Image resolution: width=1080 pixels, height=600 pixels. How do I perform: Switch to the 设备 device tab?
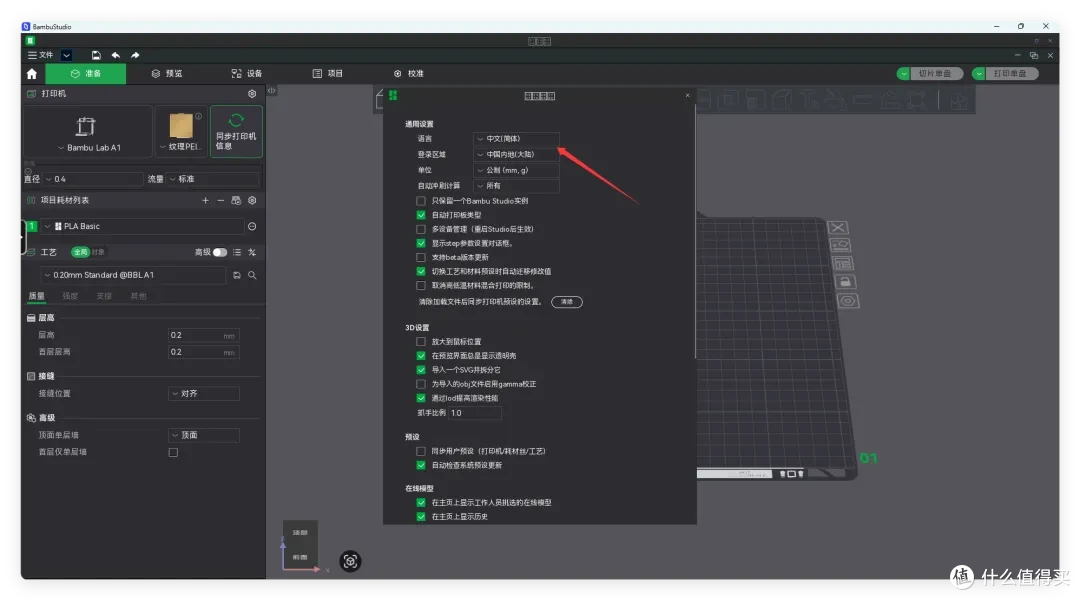click(247, 74)
